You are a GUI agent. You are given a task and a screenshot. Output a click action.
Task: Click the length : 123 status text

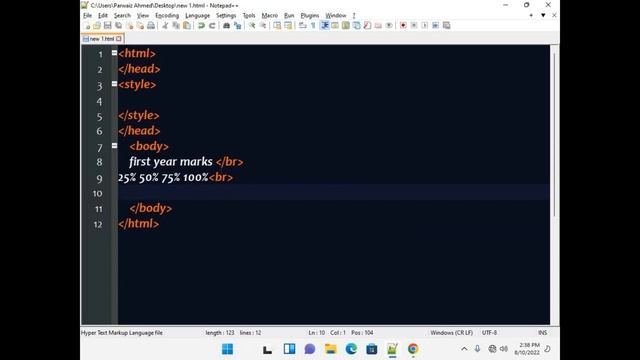tap(220, 333)
